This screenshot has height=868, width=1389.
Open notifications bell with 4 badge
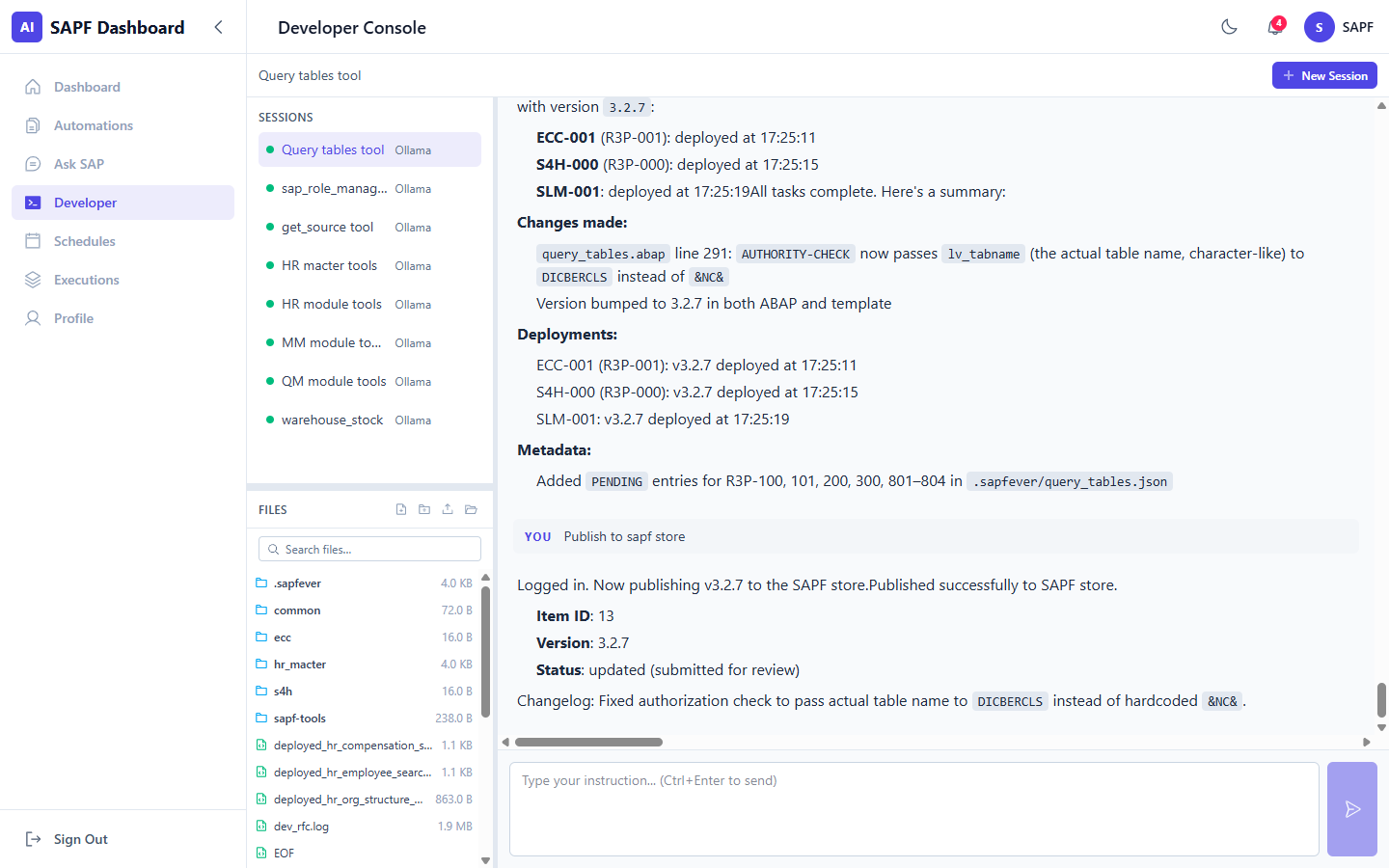1275,27
